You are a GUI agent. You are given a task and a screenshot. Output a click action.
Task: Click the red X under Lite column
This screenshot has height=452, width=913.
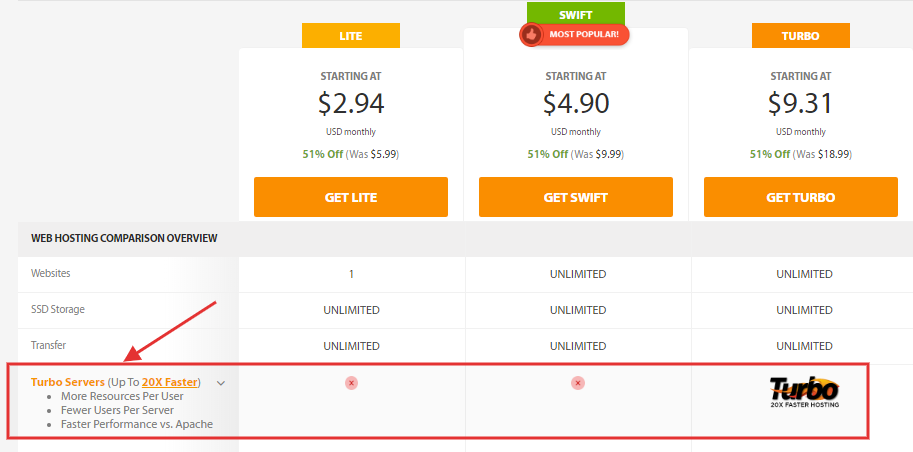[351, 383]
